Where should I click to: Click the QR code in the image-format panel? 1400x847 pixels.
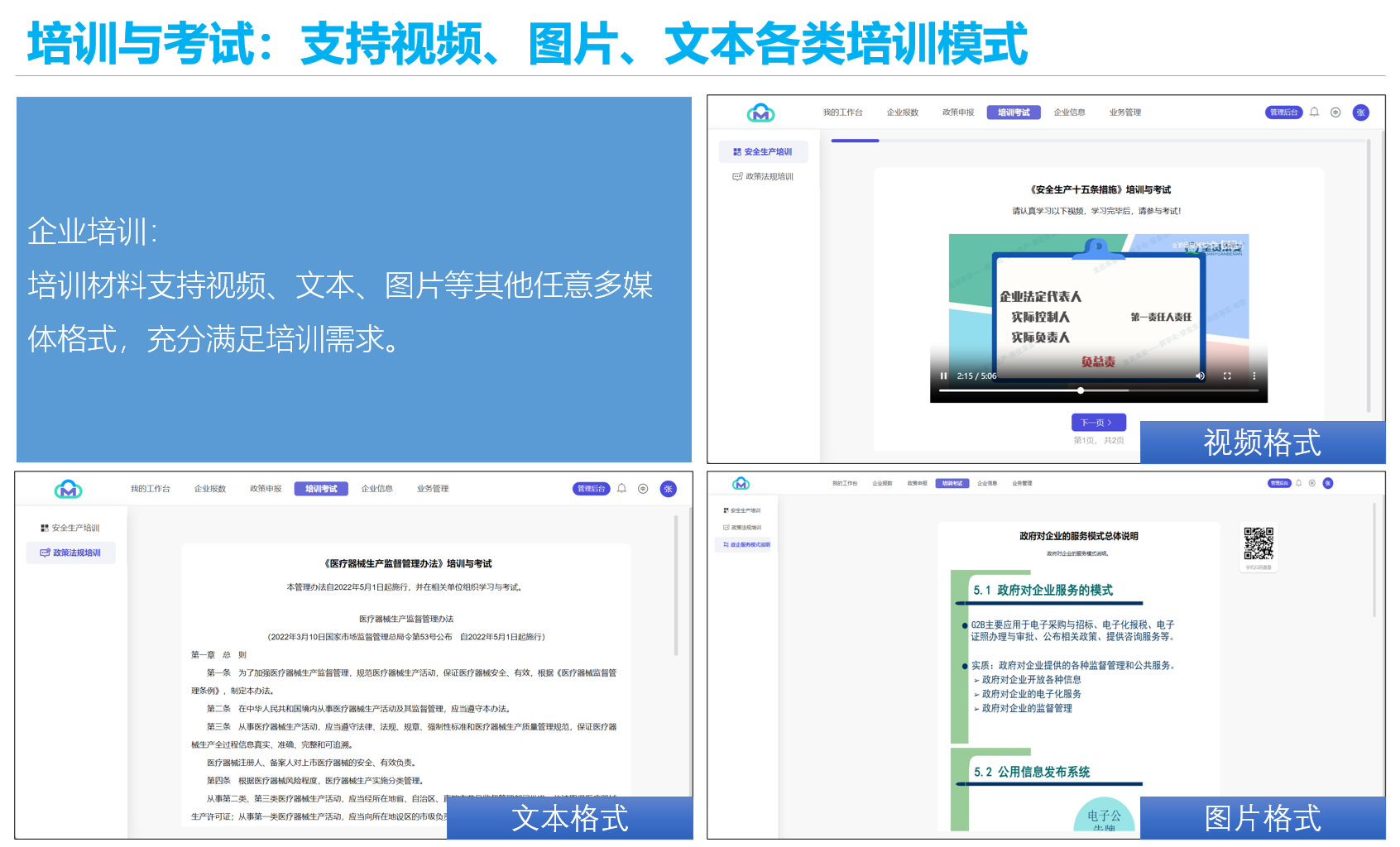tap(1259, 543)
